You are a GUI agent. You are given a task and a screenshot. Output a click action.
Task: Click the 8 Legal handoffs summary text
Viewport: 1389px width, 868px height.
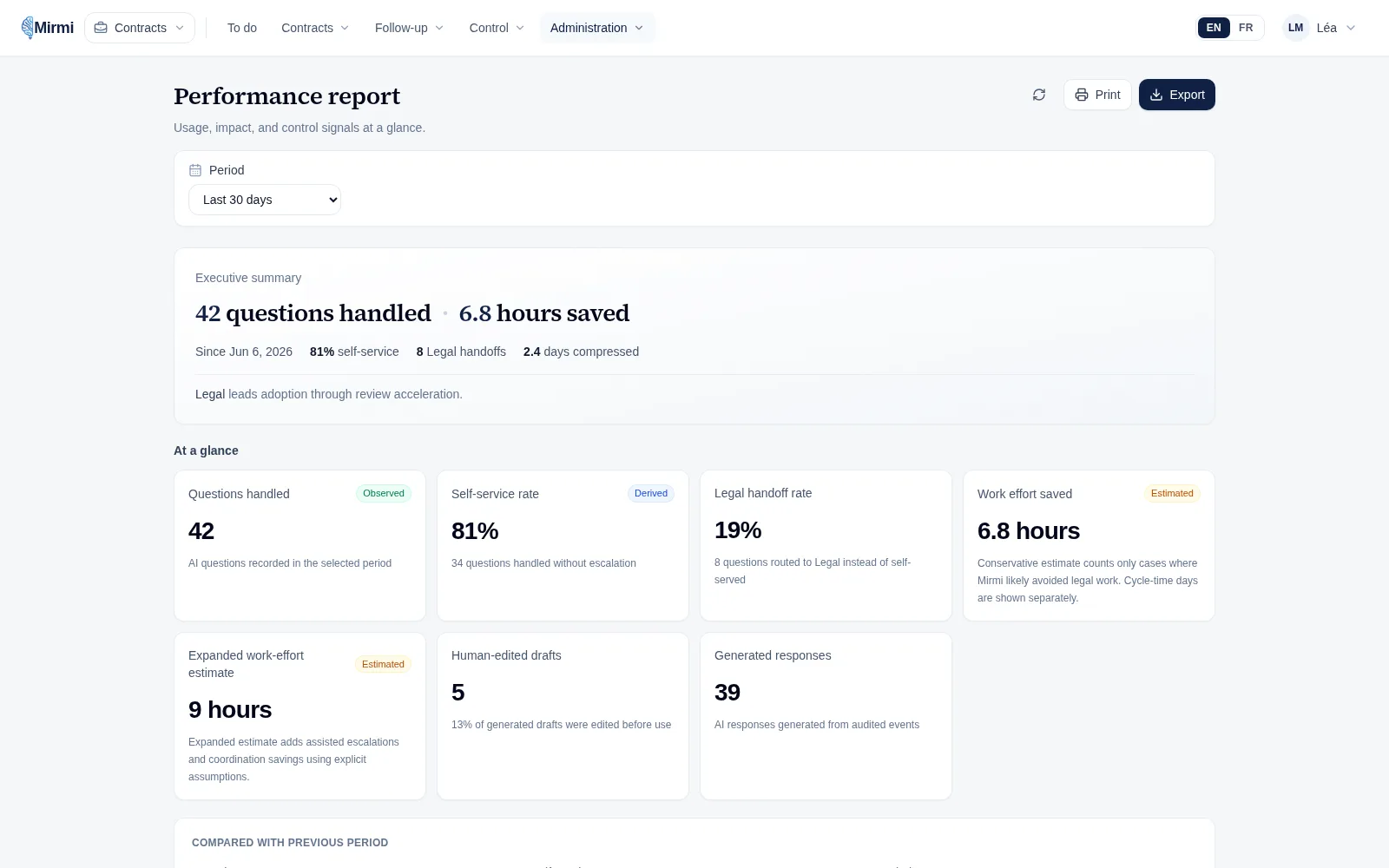click(x=461, y=352)
